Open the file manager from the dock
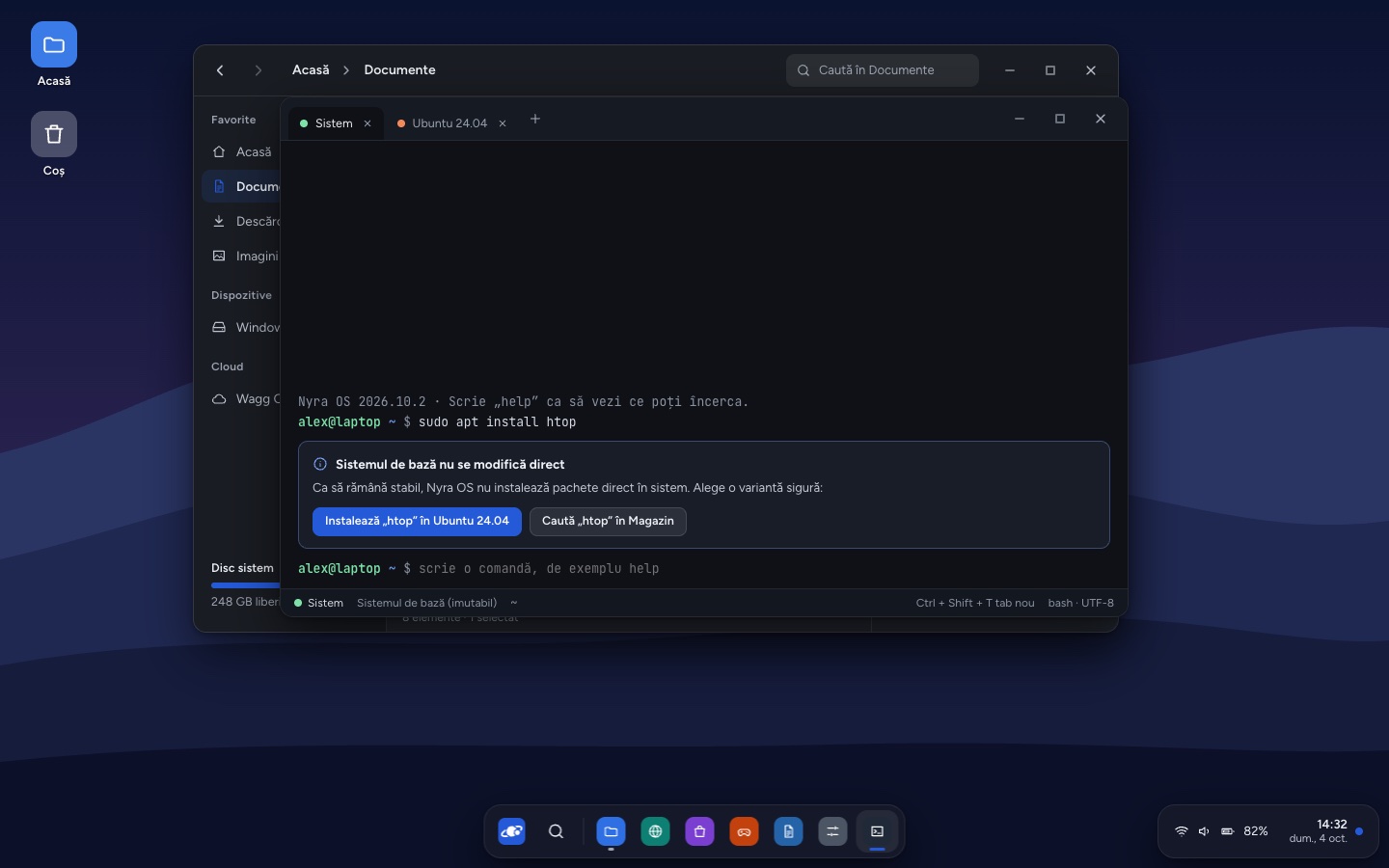 pyautogui.click(x=611, y=831)
